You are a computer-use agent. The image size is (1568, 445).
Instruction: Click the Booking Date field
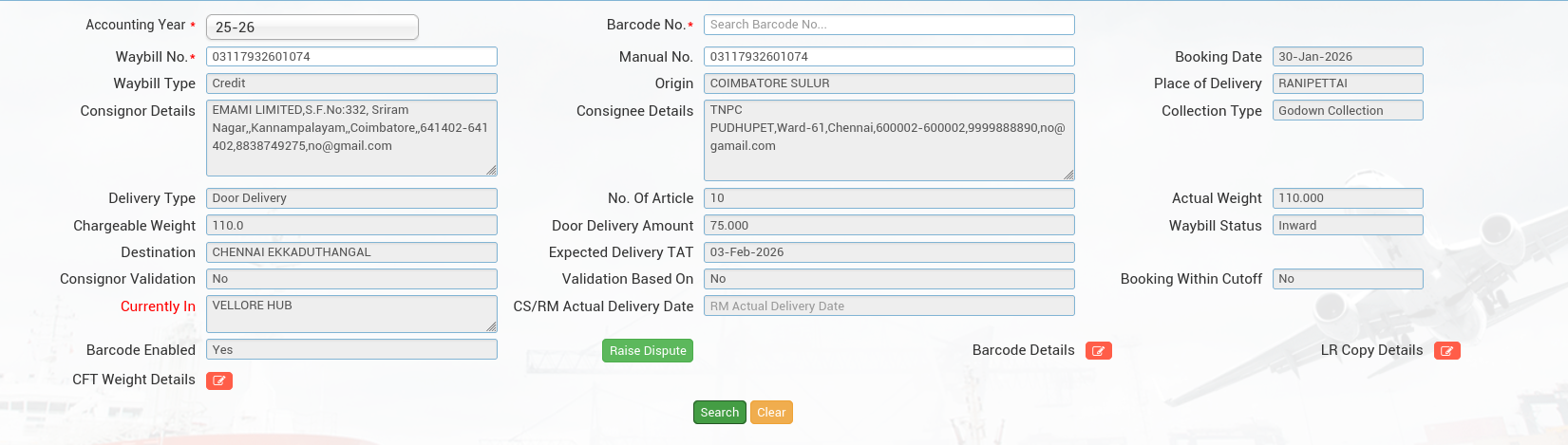[x=1347, y=57]
